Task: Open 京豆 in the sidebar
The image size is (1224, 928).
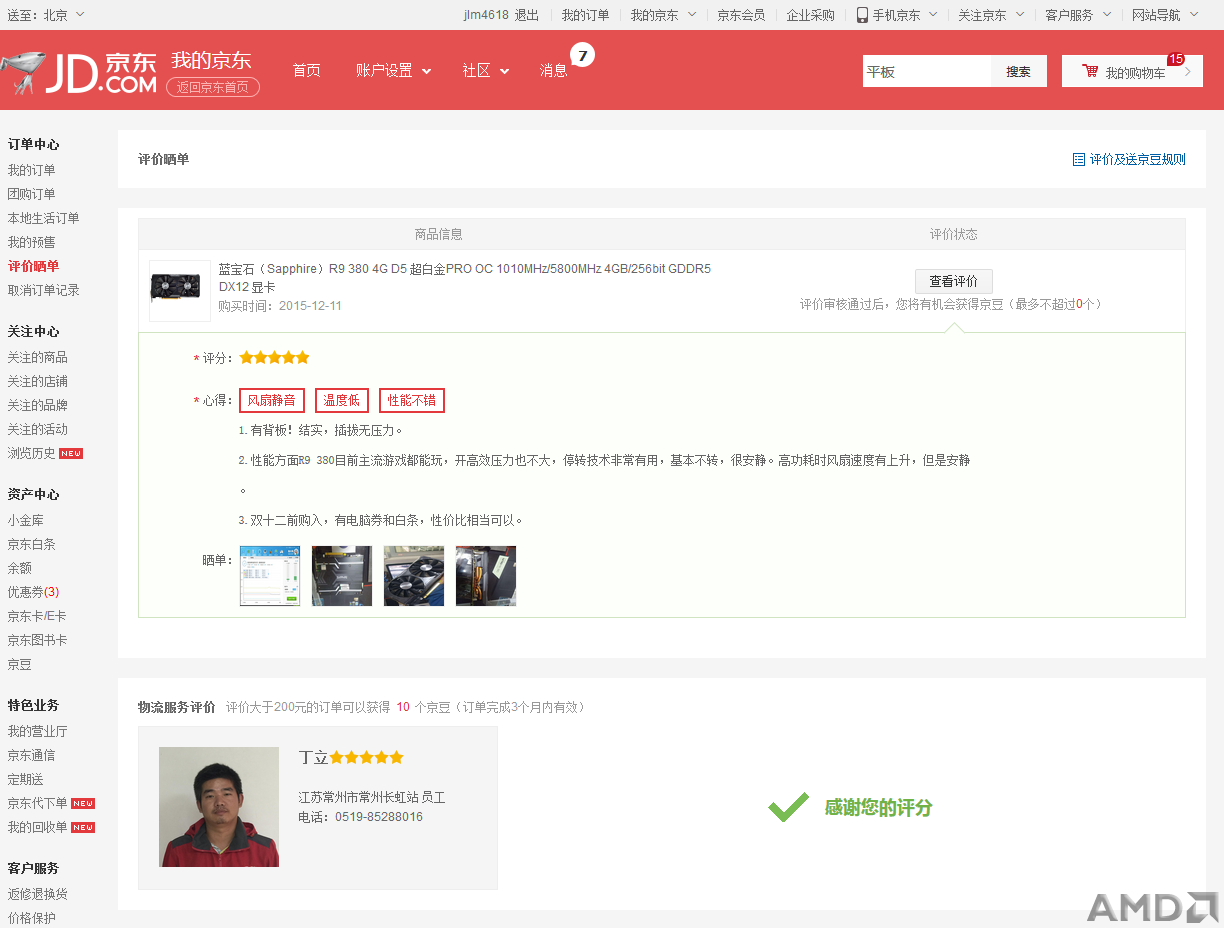Action: 20,664
